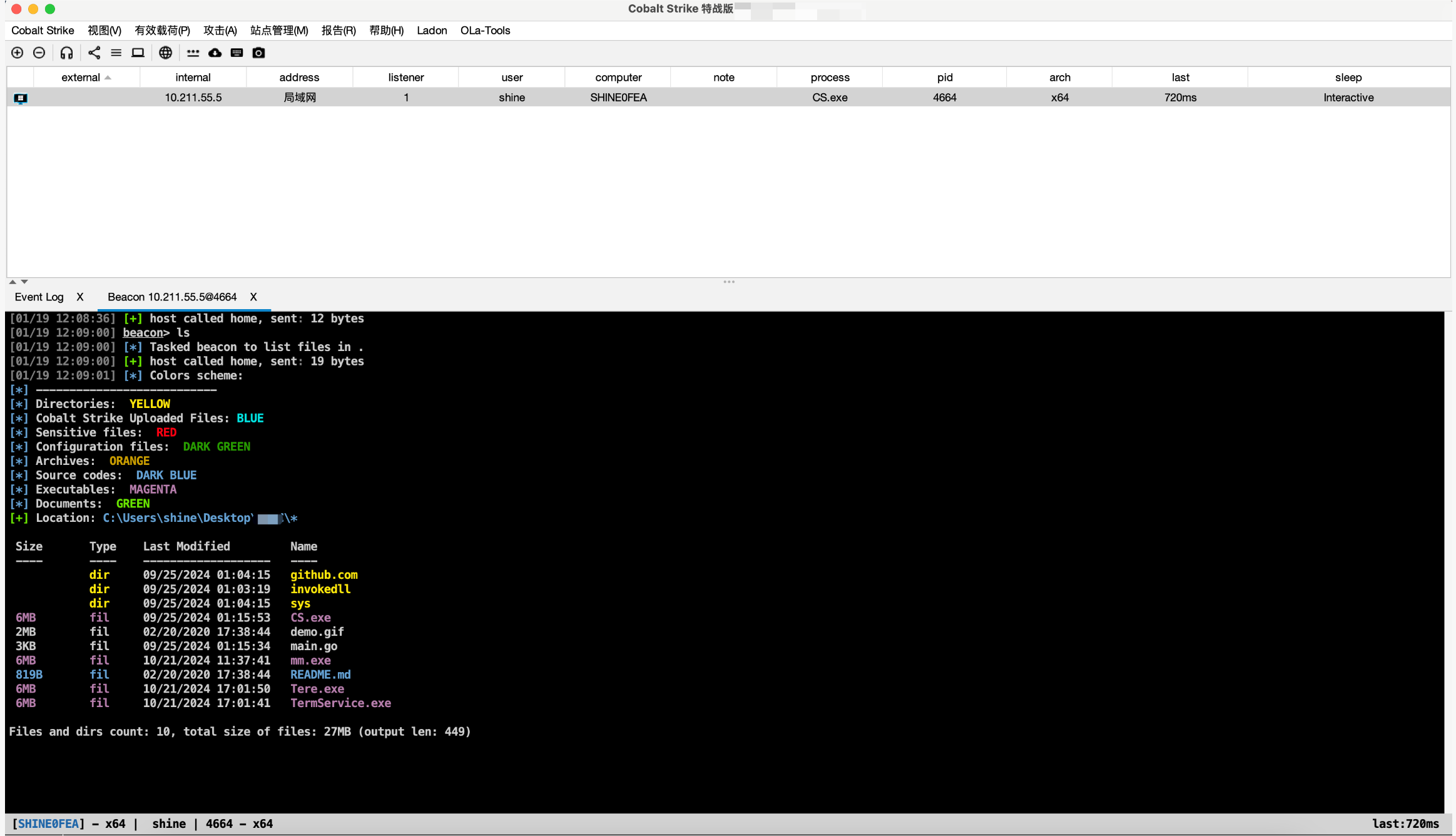Open keystrokes keyboard icon

pyautogui.click(x=237, y=53)
